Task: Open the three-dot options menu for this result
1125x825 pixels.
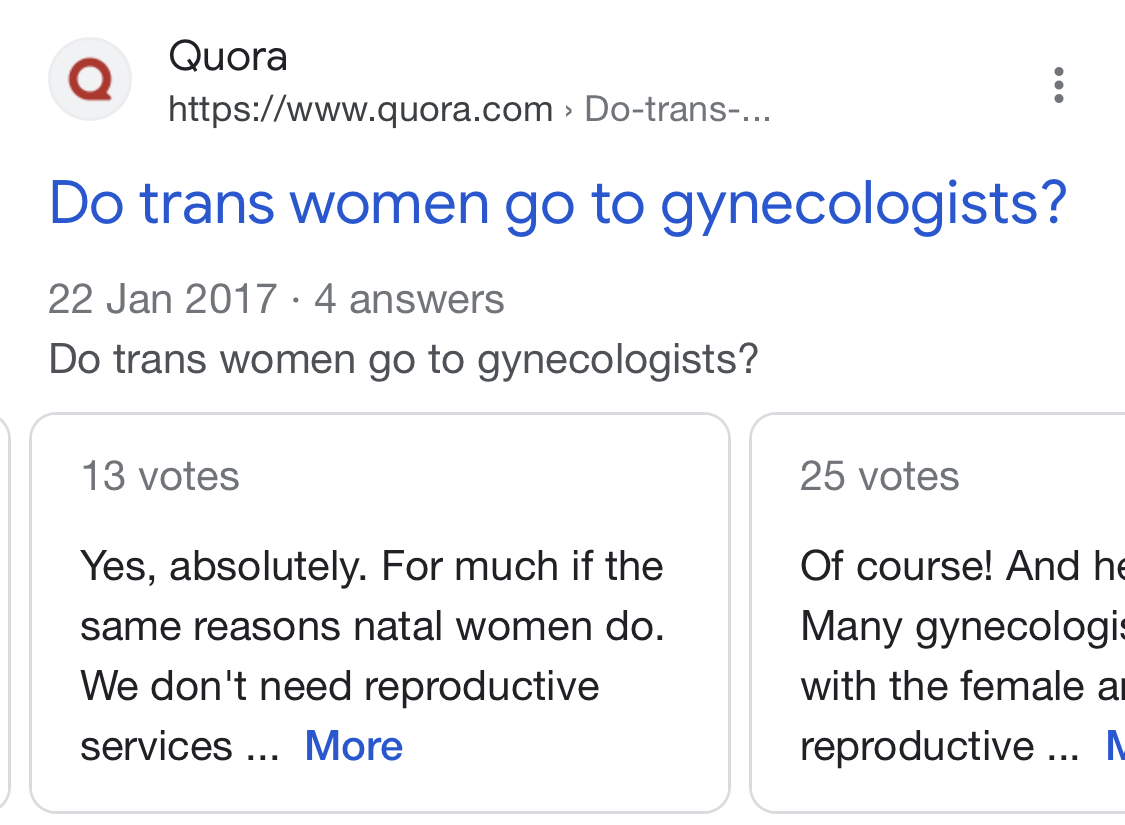Action: pos(1058,85)
